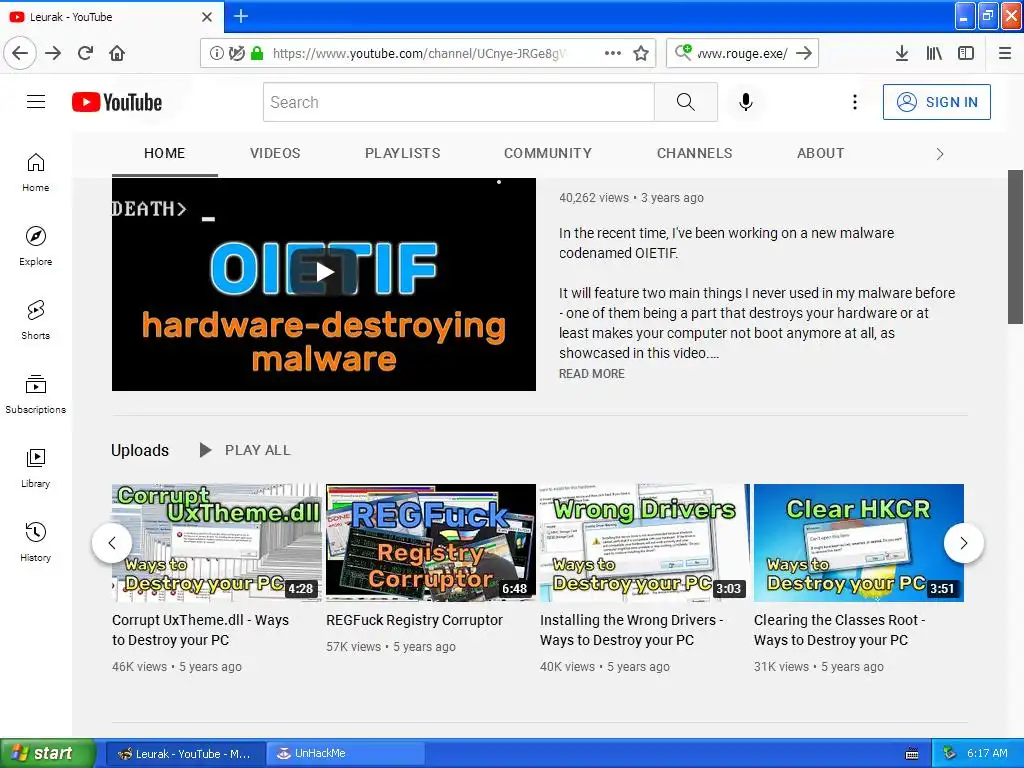Click the green padlock connection icon
Image resolution: width=1024 pixels, height=768 pixels.
point(257,53)
